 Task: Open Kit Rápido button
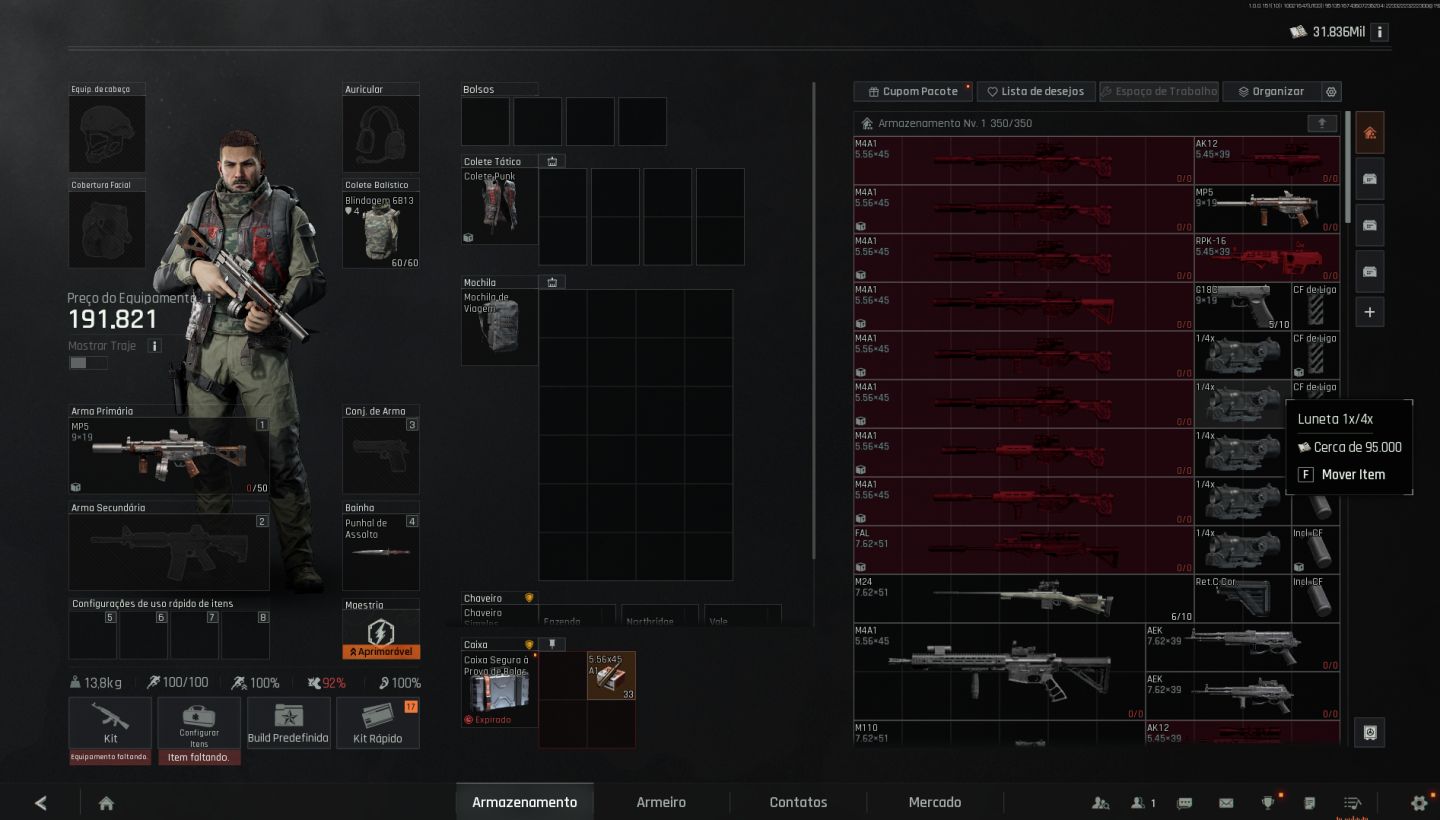pos(378,723)
